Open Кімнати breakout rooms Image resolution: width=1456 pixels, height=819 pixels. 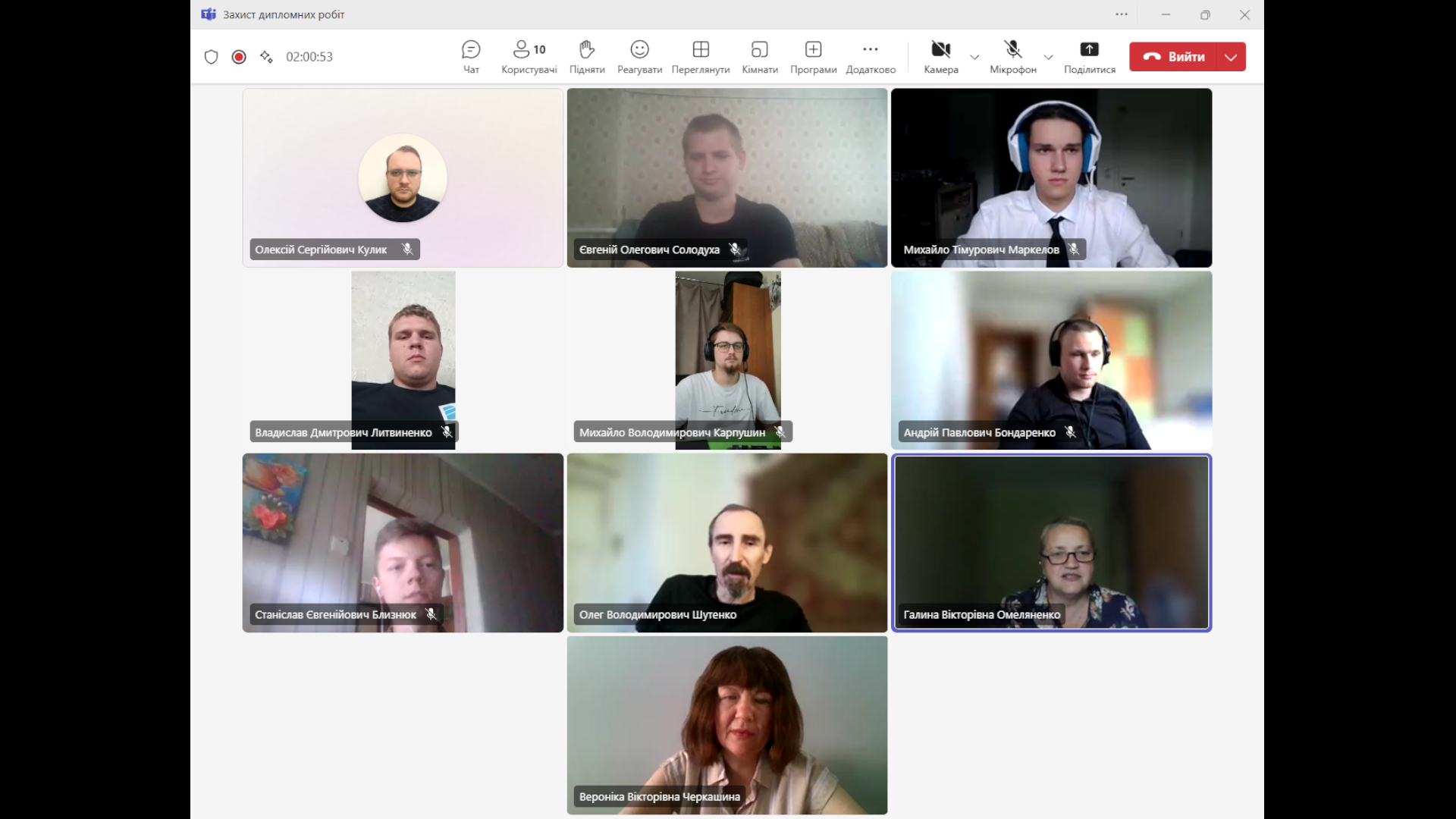[x=759, y=57]
